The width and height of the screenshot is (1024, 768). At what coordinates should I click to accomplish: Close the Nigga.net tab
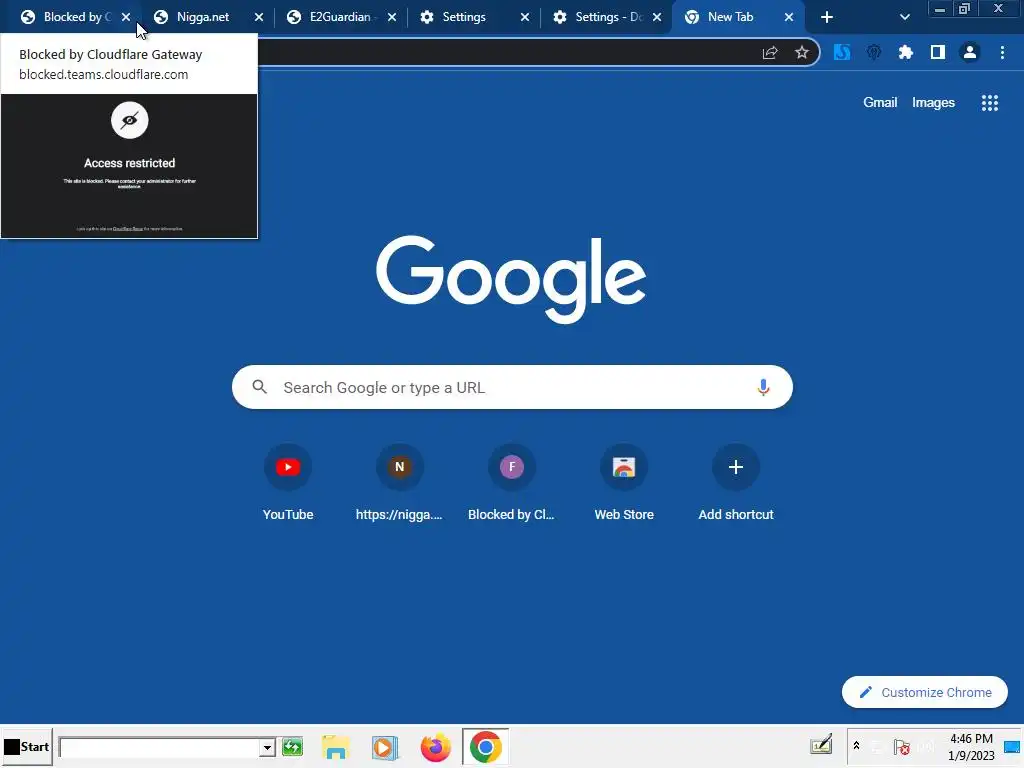point(259,17)
